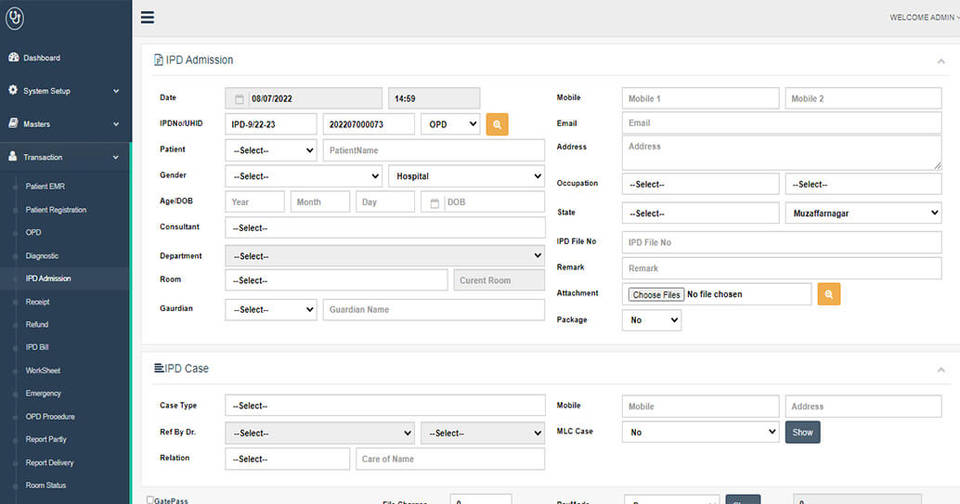Click the Guardian Name input field
Screen dimensions: 960x504
pyautogui.click(x=433, y=310)
